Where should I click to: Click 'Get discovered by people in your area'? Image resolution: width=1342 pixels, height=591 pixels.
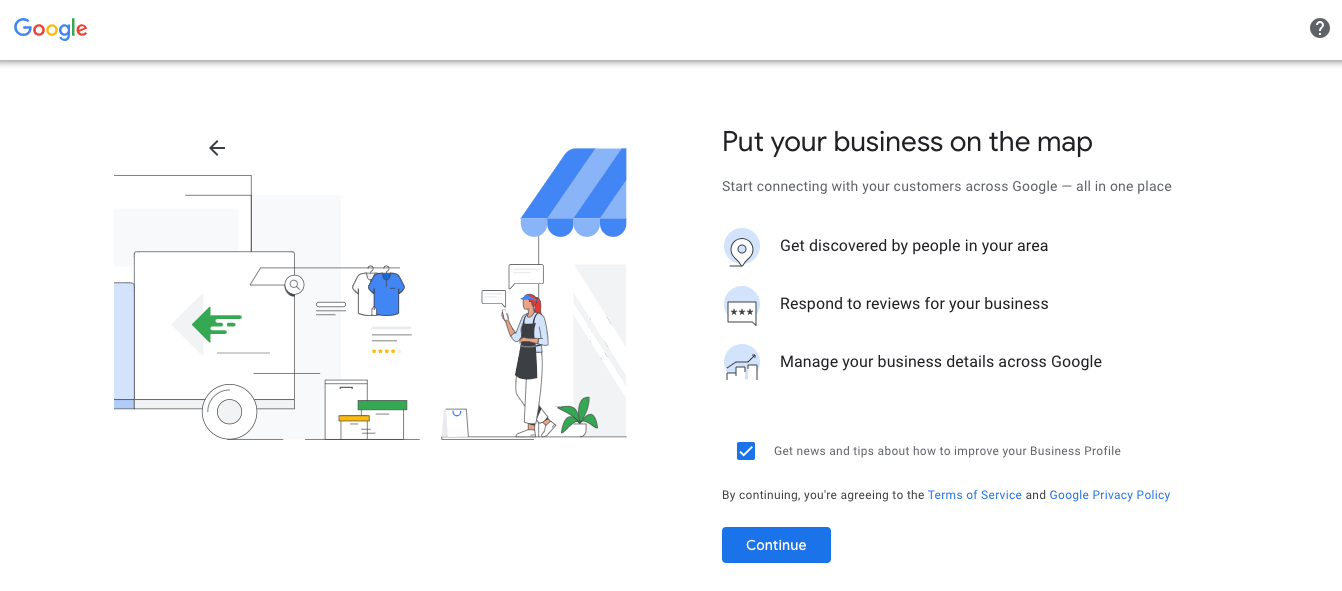pyautogui.click(x=914, y=246)
